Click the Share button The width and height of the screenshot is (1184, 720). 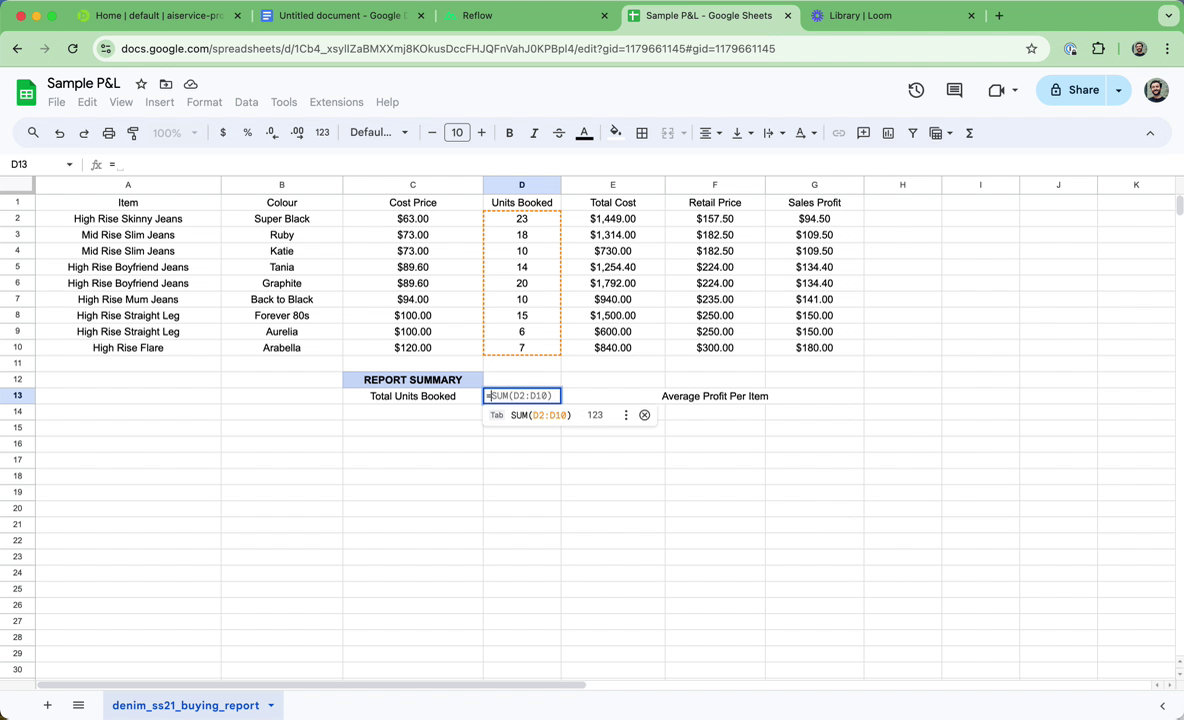[1072, 91]
